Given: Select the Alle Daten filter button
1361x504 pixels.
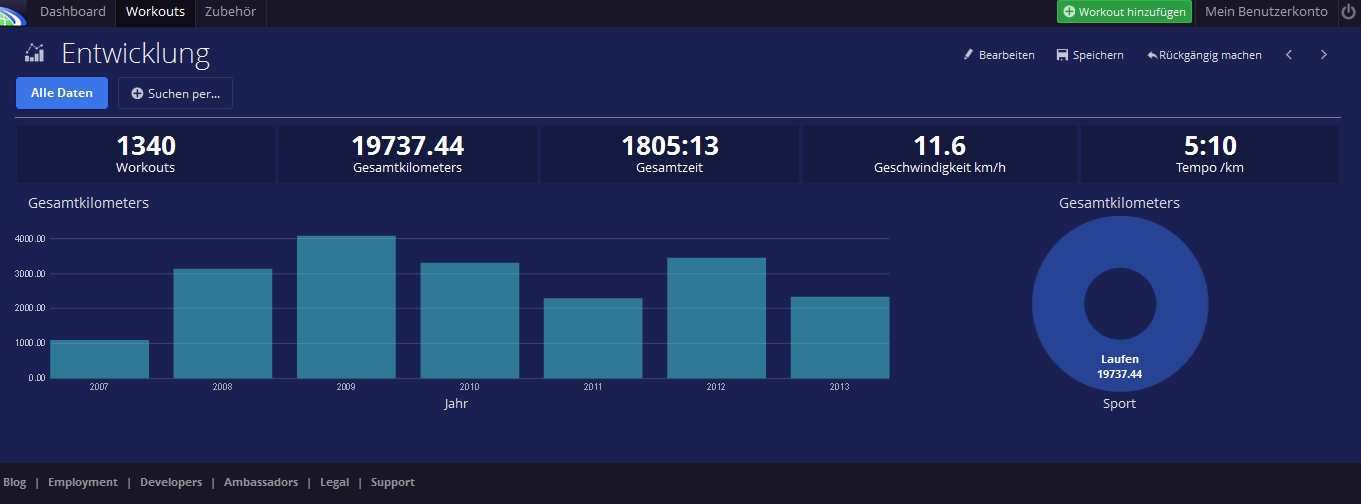Looking at the screenshot, I should click(x=62, y=93).
